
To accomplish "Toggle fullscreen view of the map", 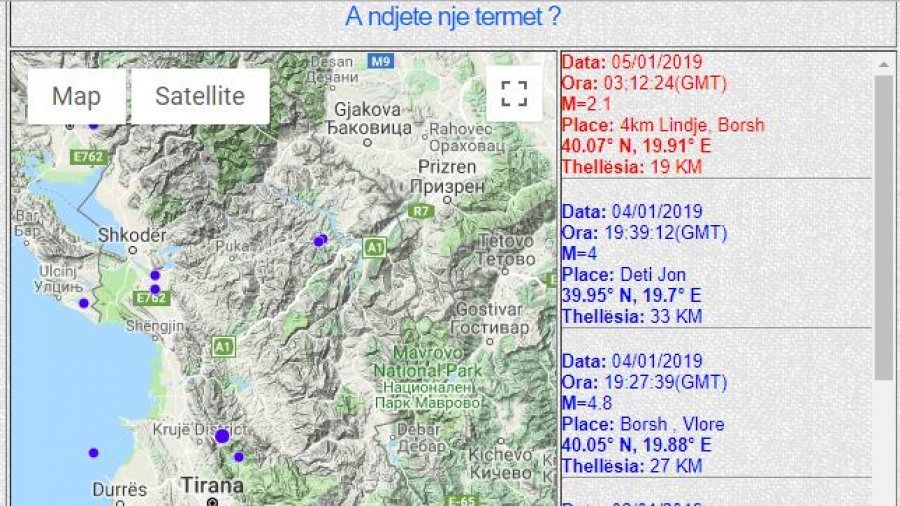I will pyautogui.click(x=514, y=95).
